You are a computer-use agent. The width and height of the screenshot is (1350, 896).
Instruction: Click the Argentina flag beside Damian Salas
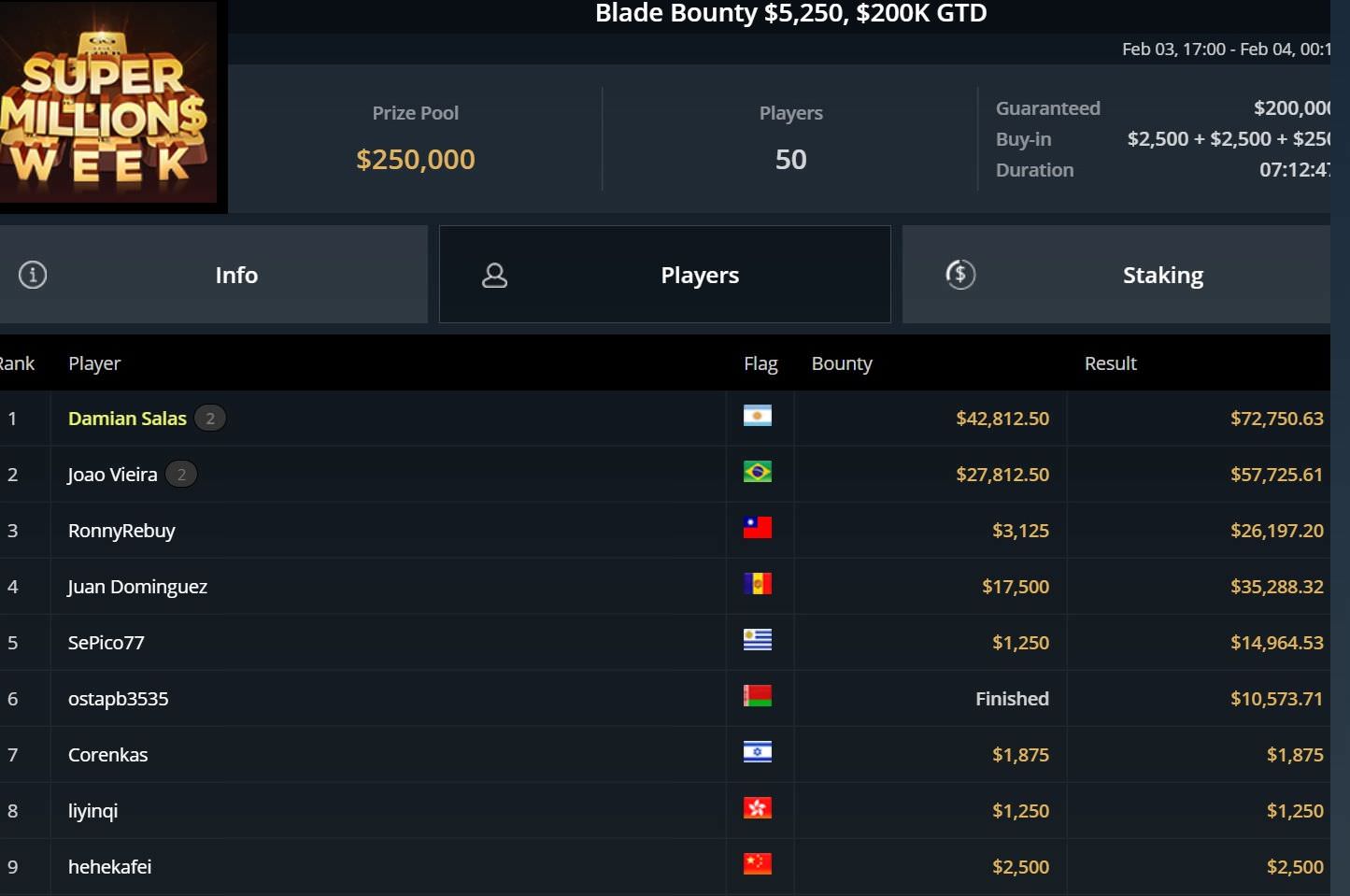(757, 417)
